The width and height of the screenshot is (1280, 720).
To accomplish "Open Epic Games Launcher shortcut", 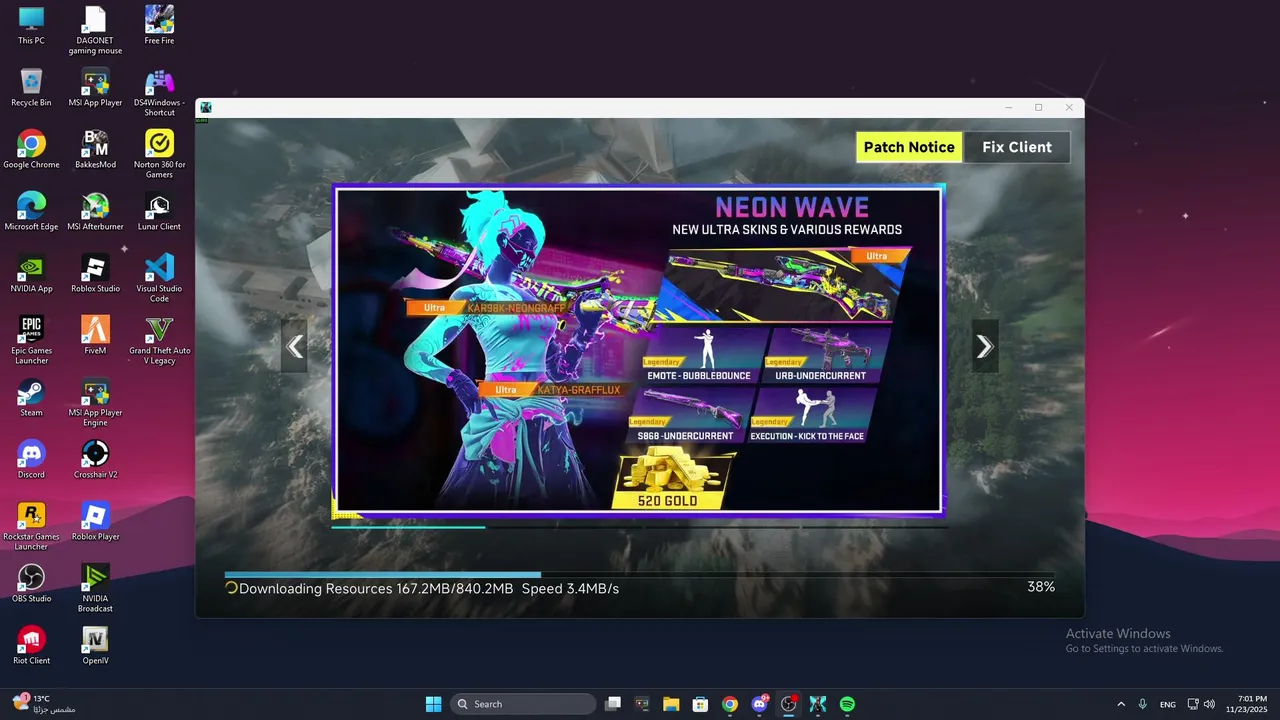I will (31, 341).
